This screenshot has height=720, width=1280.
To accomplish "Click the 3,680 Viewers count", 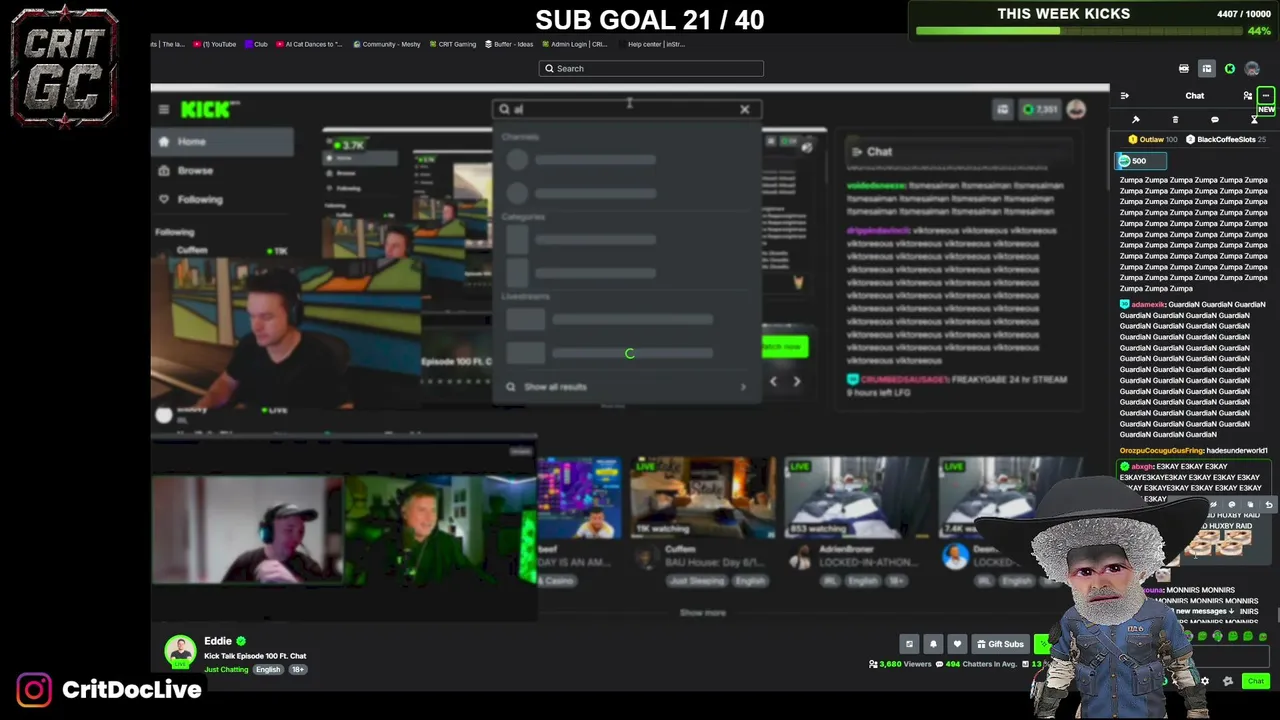I will tap(902, 664).
